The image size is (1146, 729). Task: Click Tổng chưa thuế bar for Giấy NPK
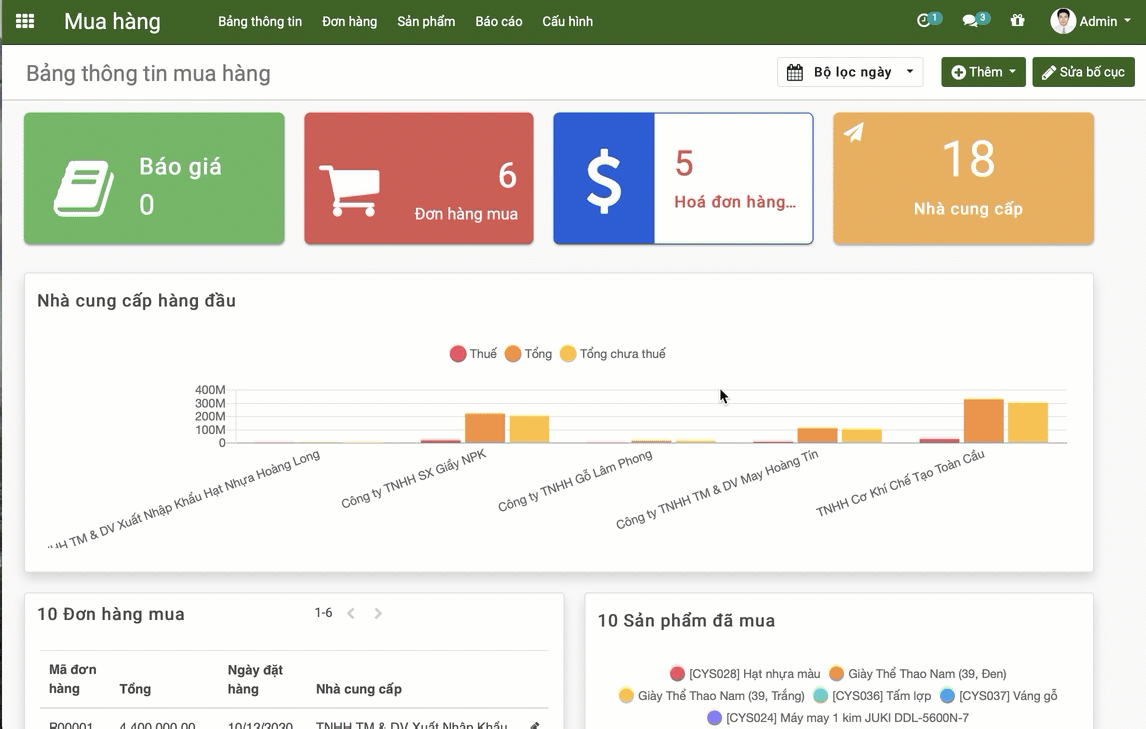pyautogui.click(x=529, y=429)
